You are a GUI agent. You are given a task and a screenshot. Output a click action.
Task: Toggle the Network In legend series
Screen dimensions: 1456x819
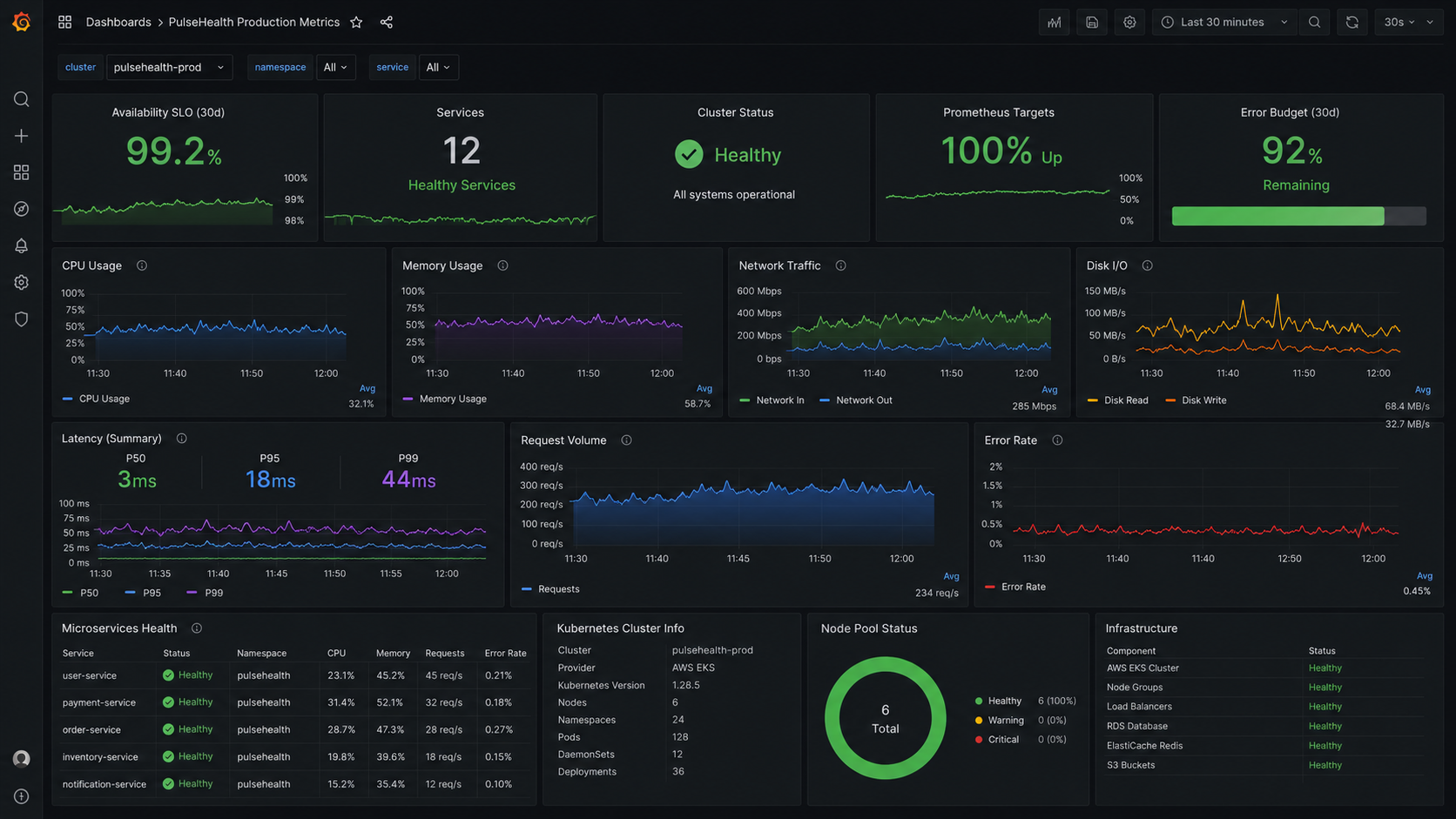(x=772, y=400)
